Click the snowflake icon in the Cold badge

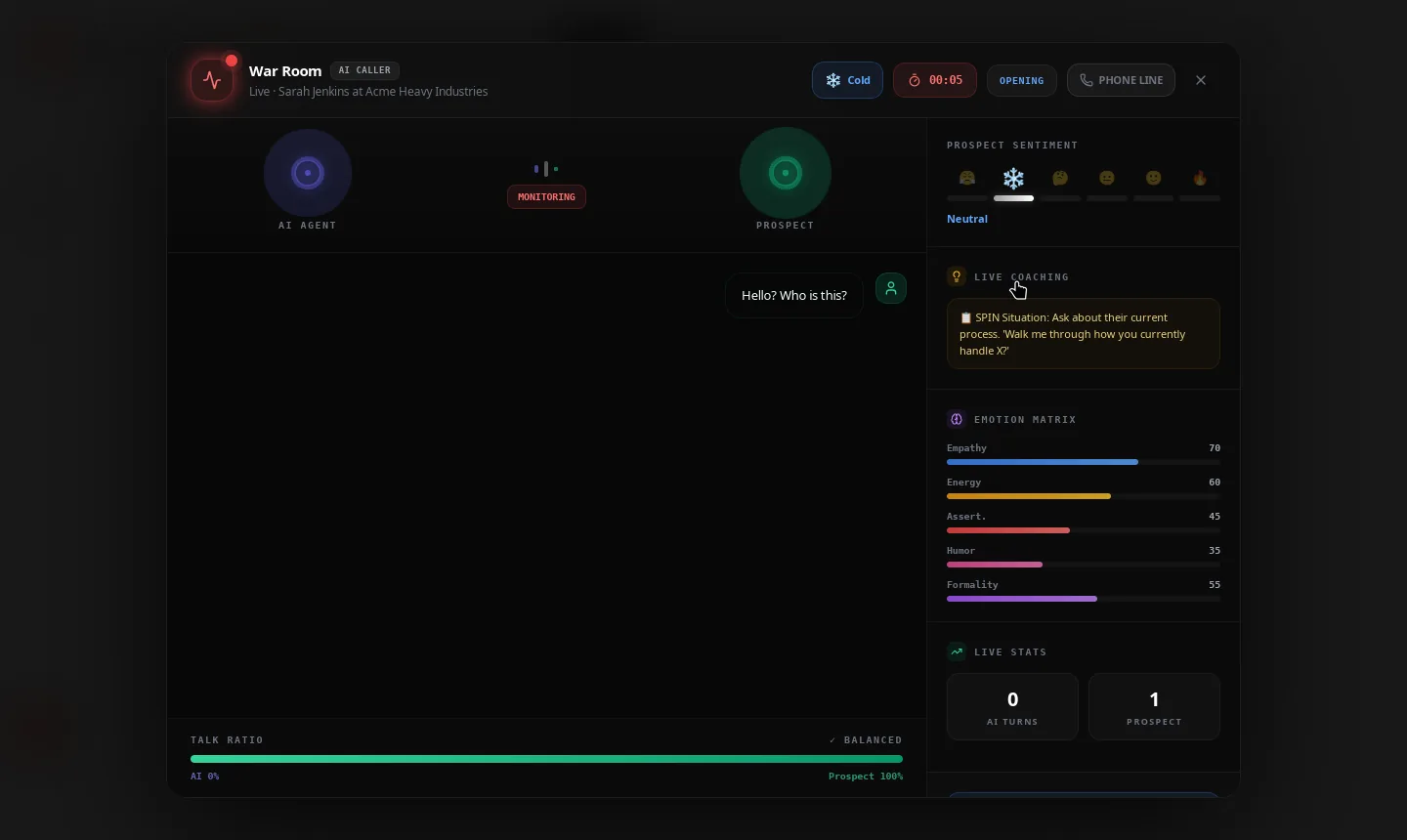[833, 80]
